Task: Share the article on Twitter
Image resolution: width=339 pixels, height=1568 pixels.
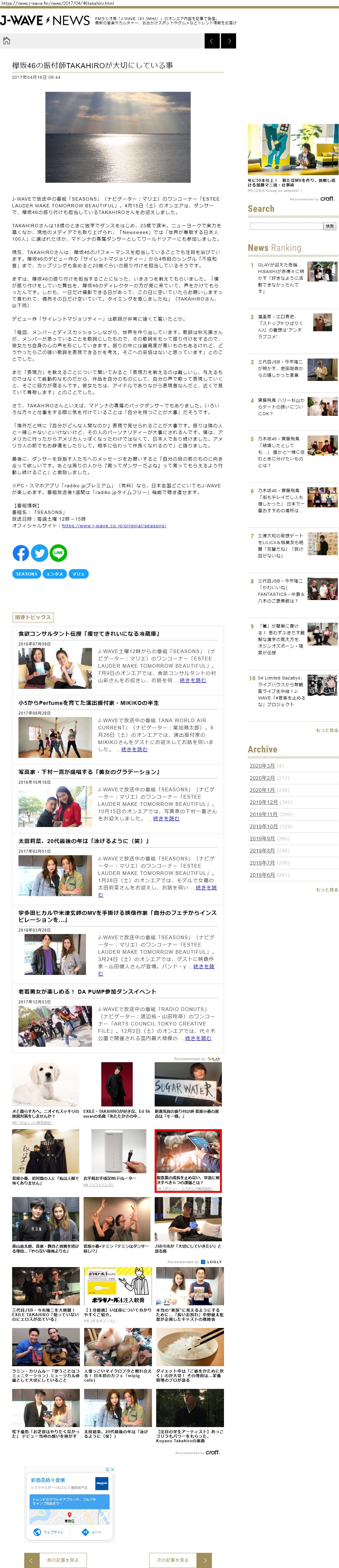Action: pos(39,553)
